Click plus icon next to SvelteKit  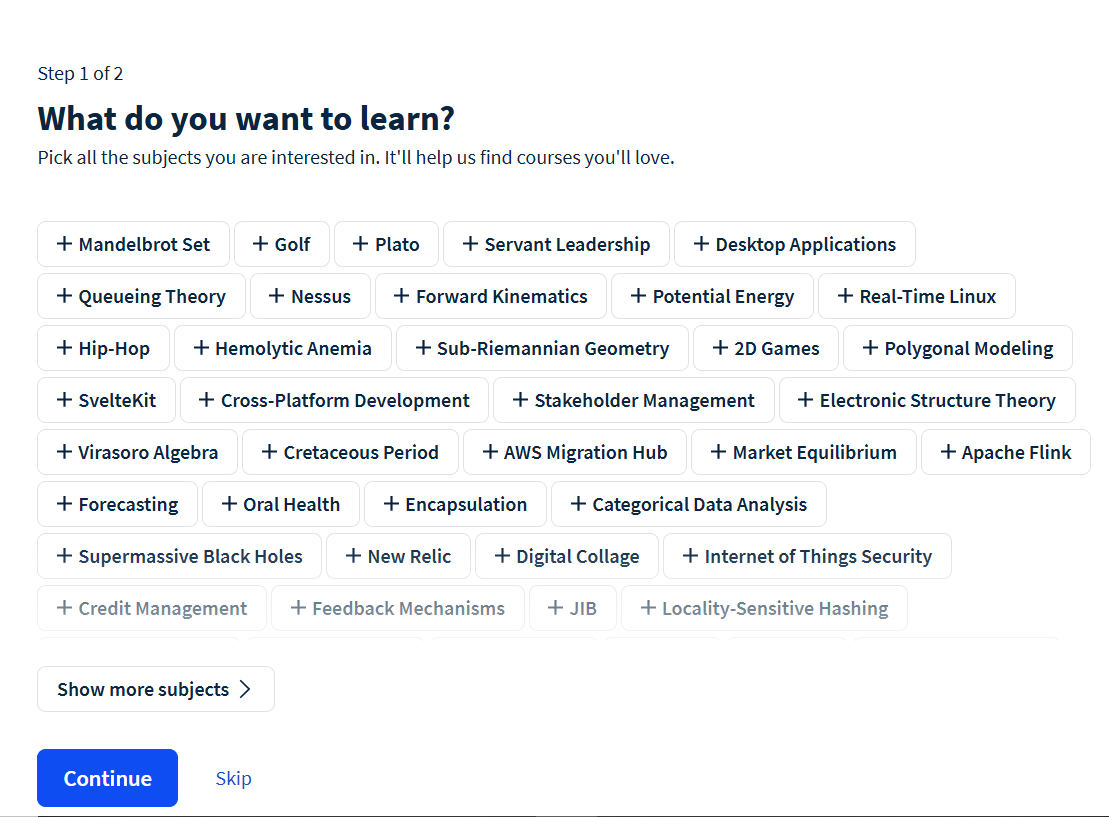tap(64, 400)
